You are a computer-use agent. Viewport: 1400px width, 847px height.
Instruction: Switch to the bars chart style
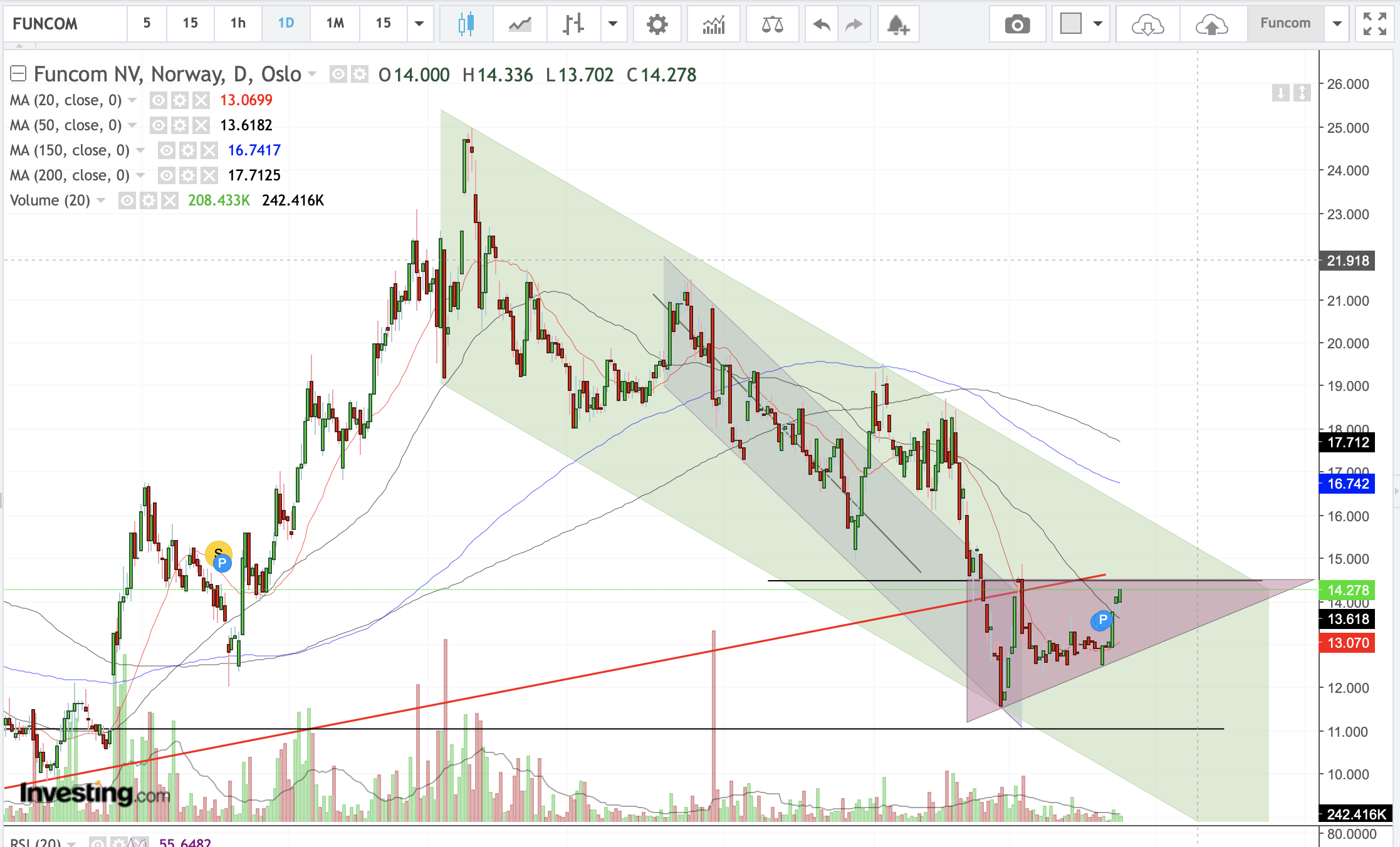(x=573, y=24)
